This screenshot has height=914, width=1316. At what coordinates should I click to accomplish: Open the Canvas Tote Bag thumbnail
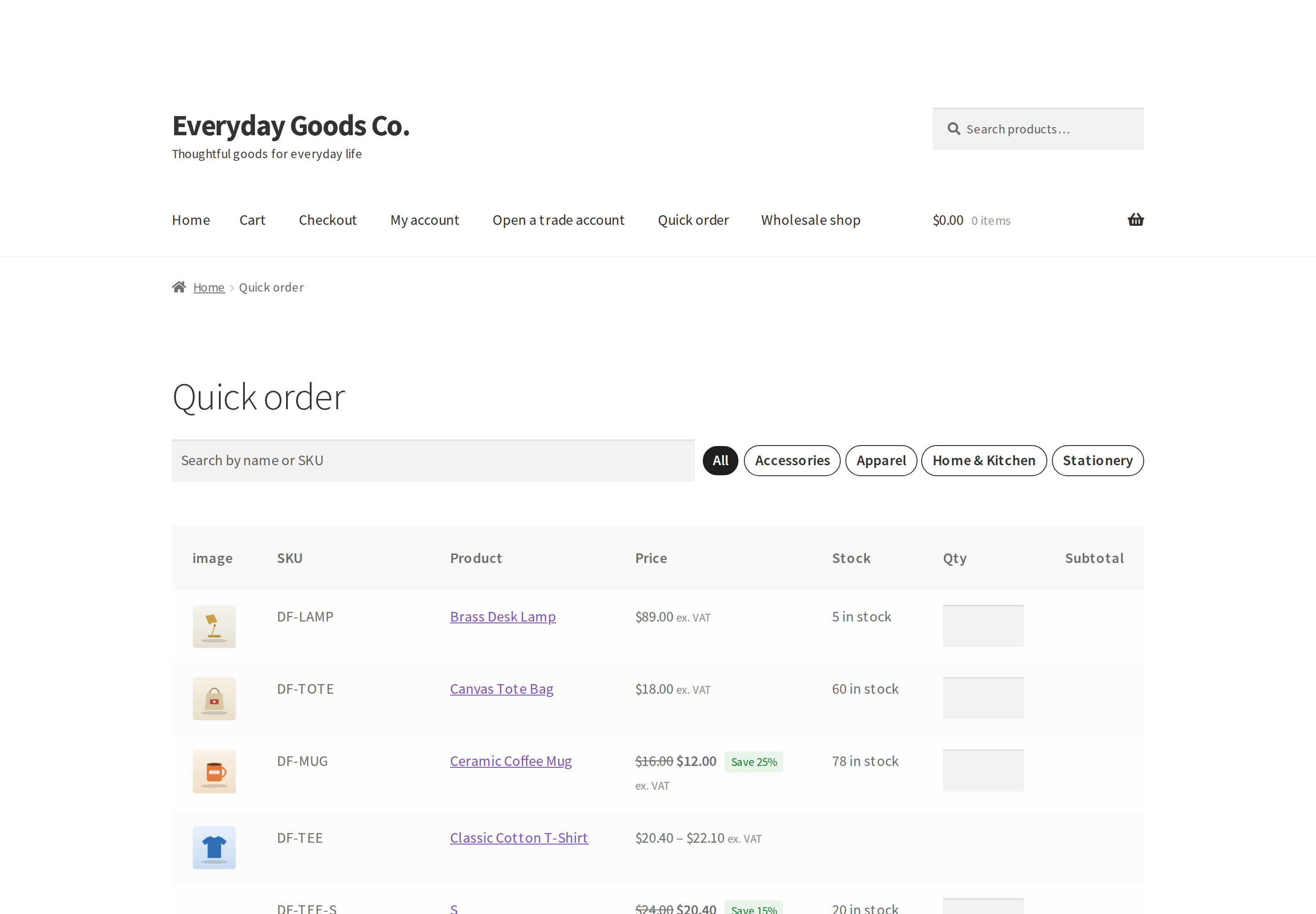coord(214,699)
